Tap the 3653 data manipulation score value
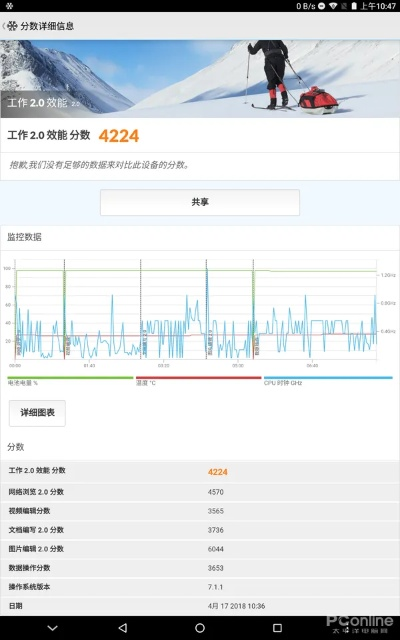400x640 pixels. pos(216,568)
